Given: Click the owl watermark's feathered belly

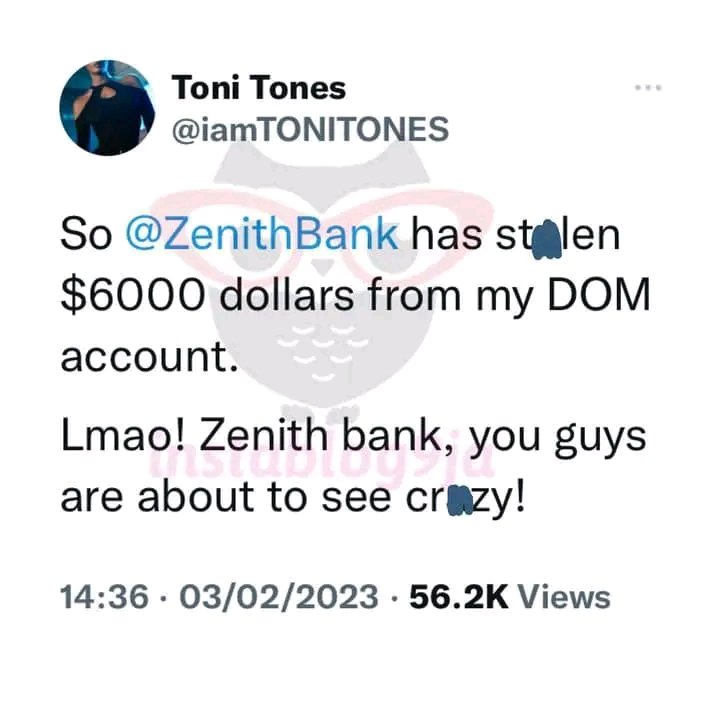Looking at the screenshot, I should coord(323,353).
